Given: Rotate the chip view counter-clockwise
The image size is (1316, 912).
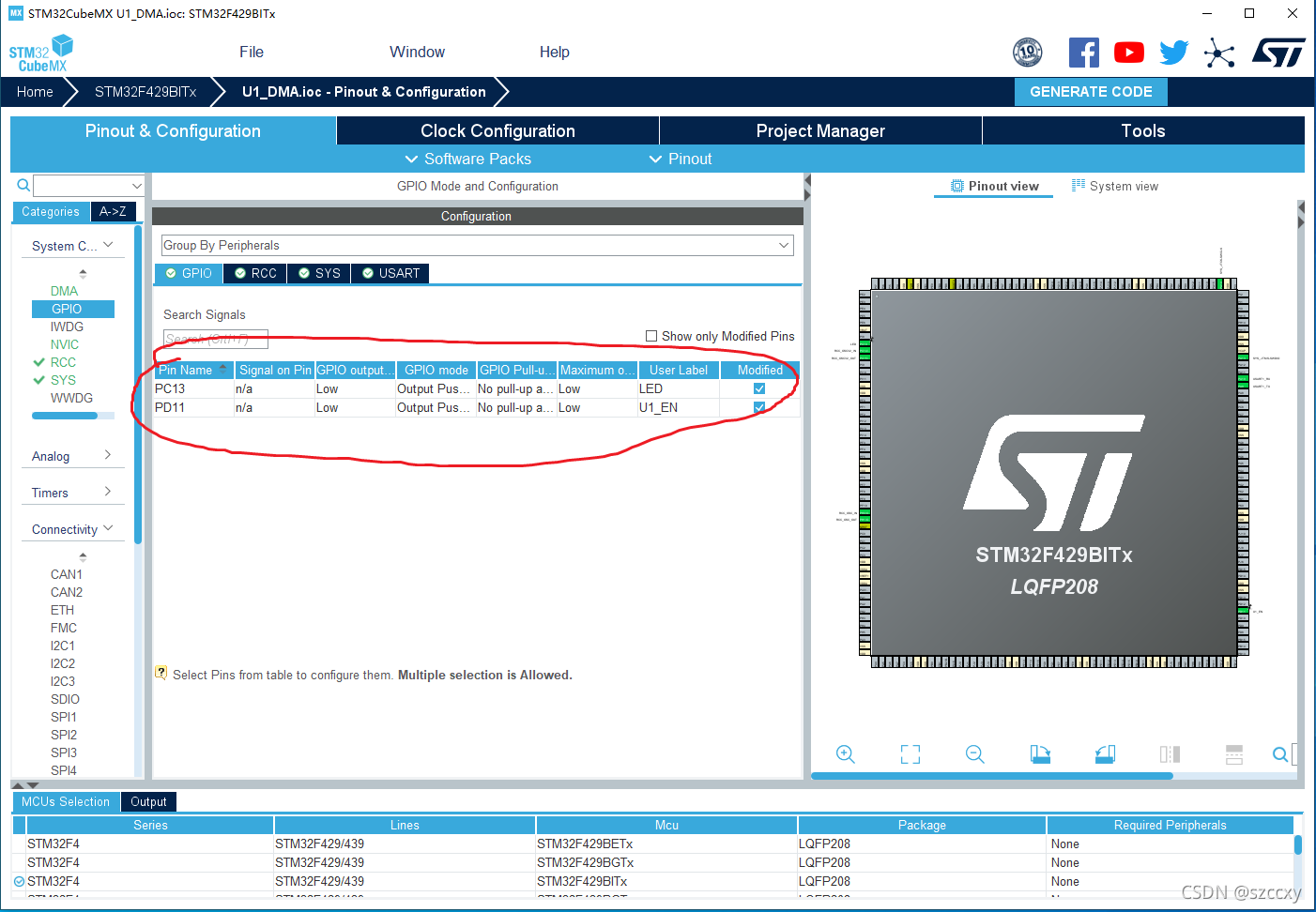Looking at the screenshot, I should pos(1105,754).
